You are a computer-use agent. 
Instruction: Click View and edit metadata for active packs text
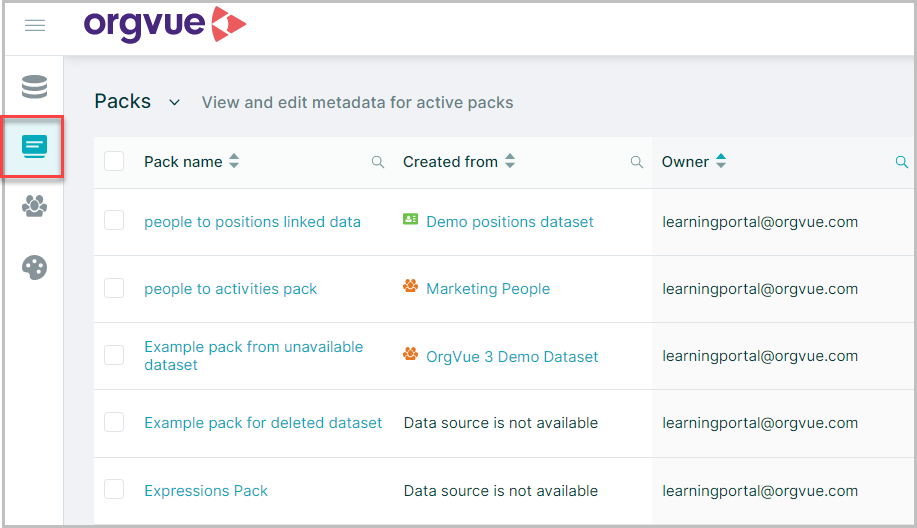[x=357, y=103]
